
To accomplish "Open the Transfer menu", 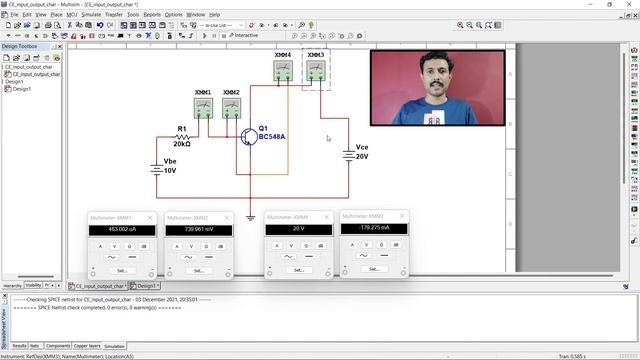I will [x=114, y=15].
